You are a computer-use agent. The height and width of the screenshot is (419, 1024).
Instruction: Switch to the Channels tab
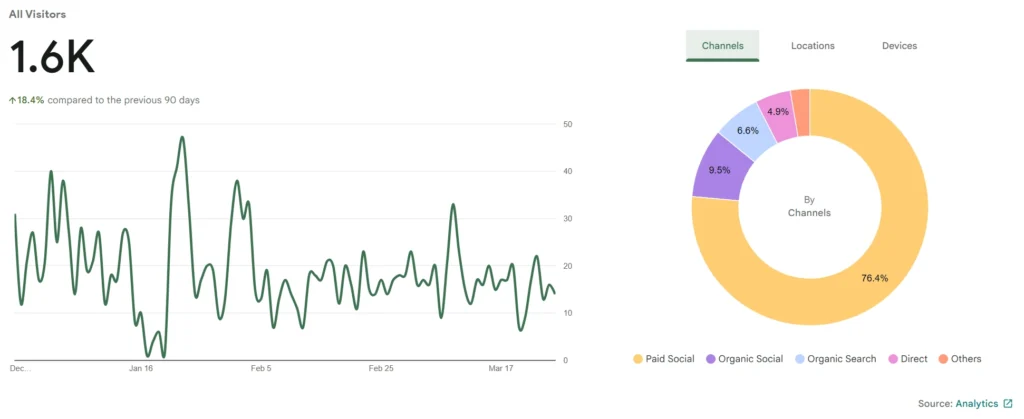722,46
